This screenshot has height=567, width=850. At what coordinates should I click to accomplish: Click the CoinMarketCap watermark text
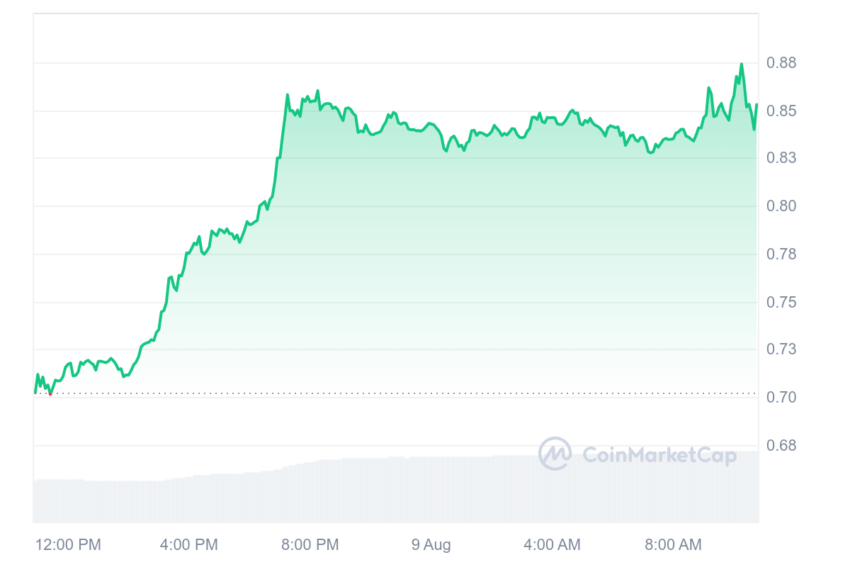660,455
